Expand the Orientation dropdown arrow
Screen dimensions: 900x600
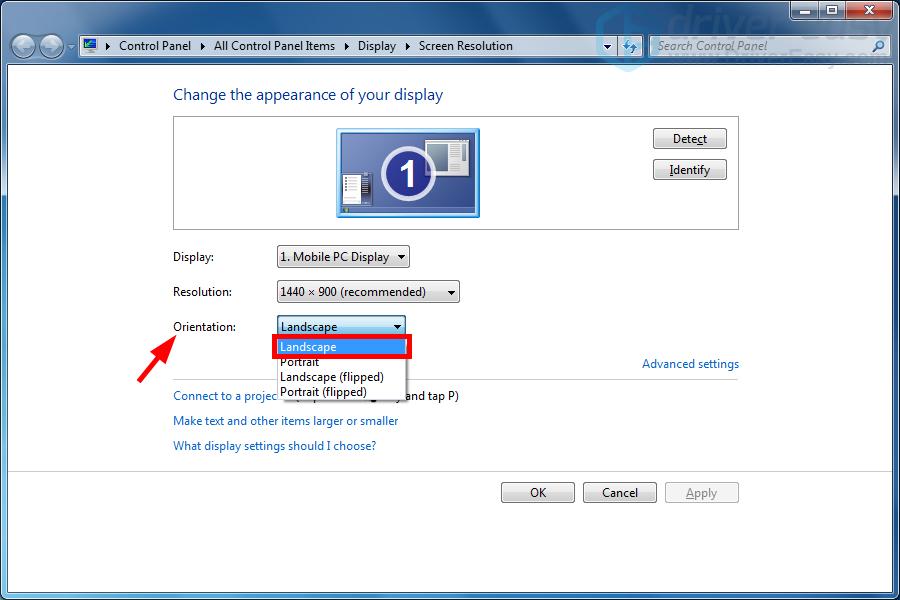(397, 325)
